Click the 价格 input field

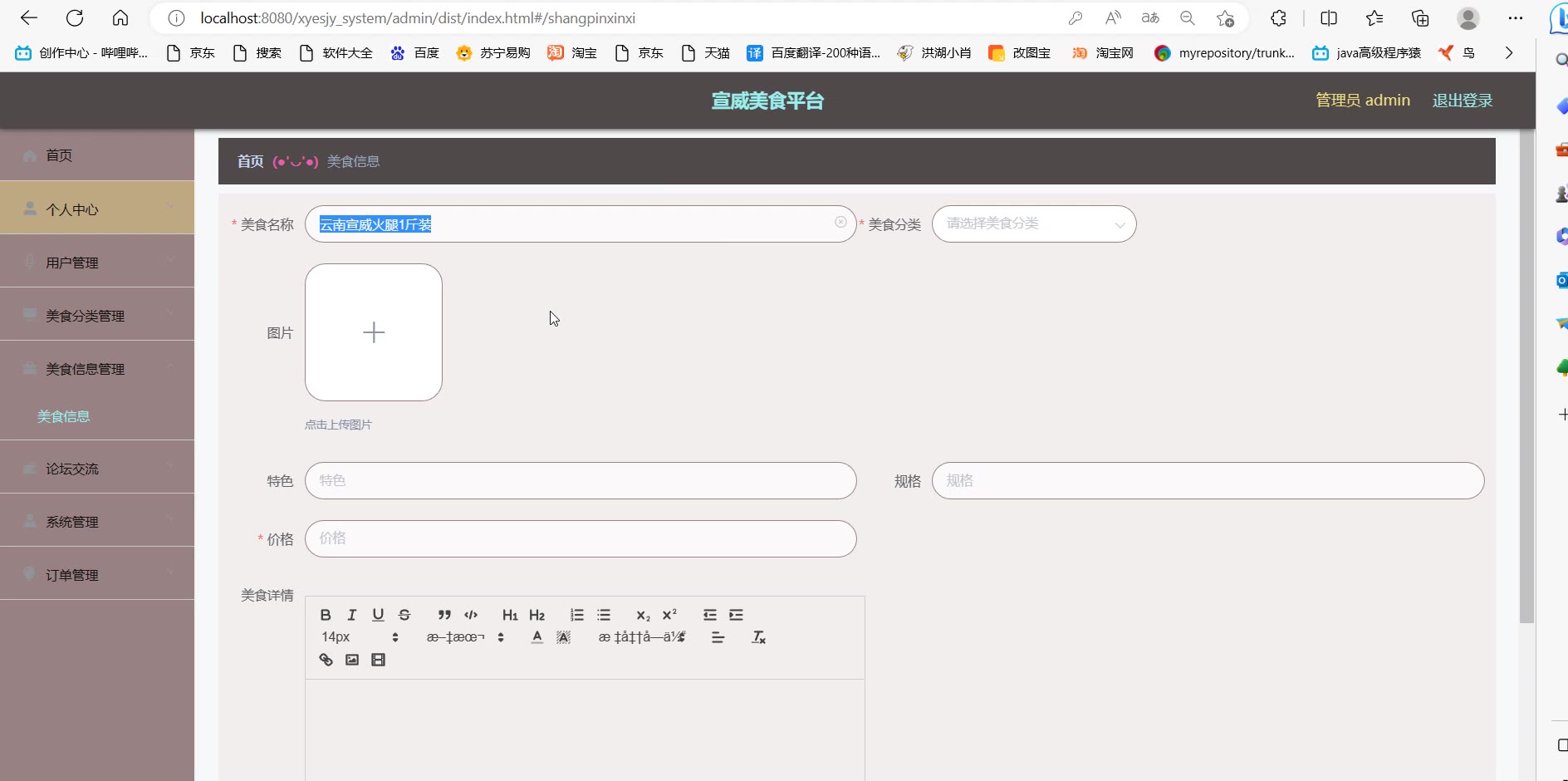click(581, 539)
